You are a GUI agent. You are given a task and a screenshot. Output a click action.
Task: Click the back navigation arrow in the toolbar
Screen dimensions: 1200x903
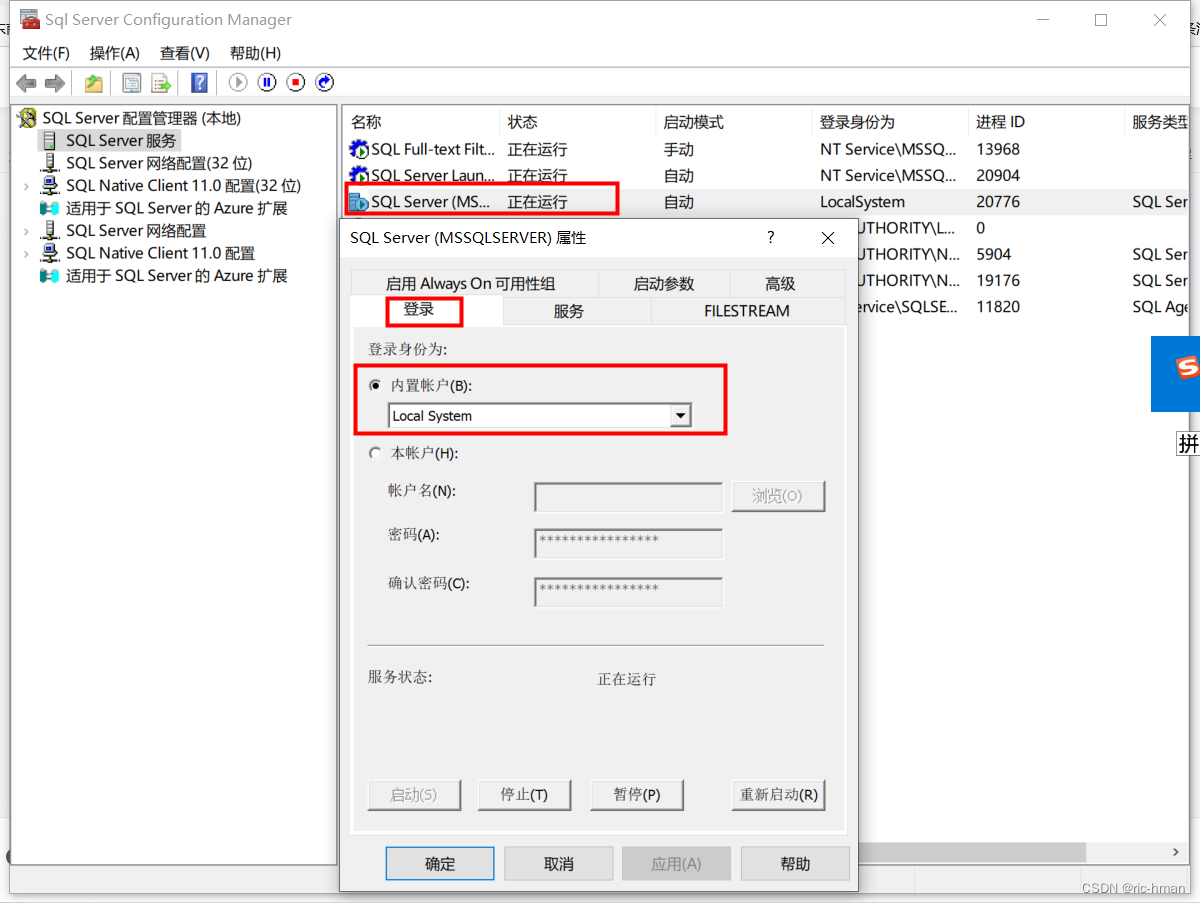(x=26, y=83)
